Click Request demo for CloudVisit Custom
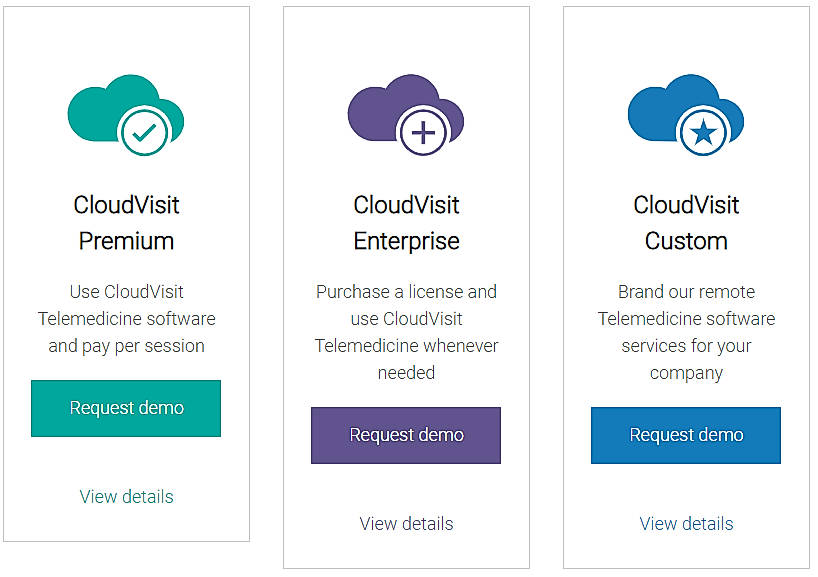Screen dimensions: 818x577 686,435
